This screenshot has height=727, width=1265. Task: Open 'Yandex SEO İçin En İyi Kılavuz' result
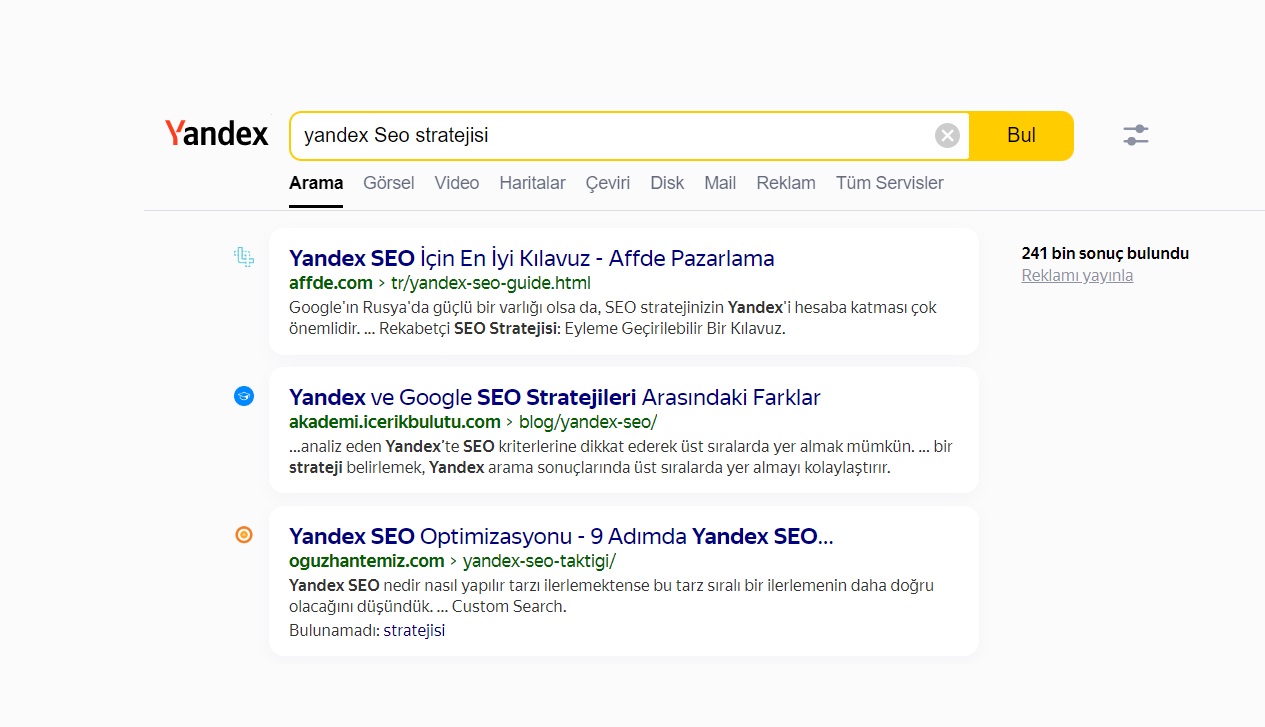pos(532,258)
